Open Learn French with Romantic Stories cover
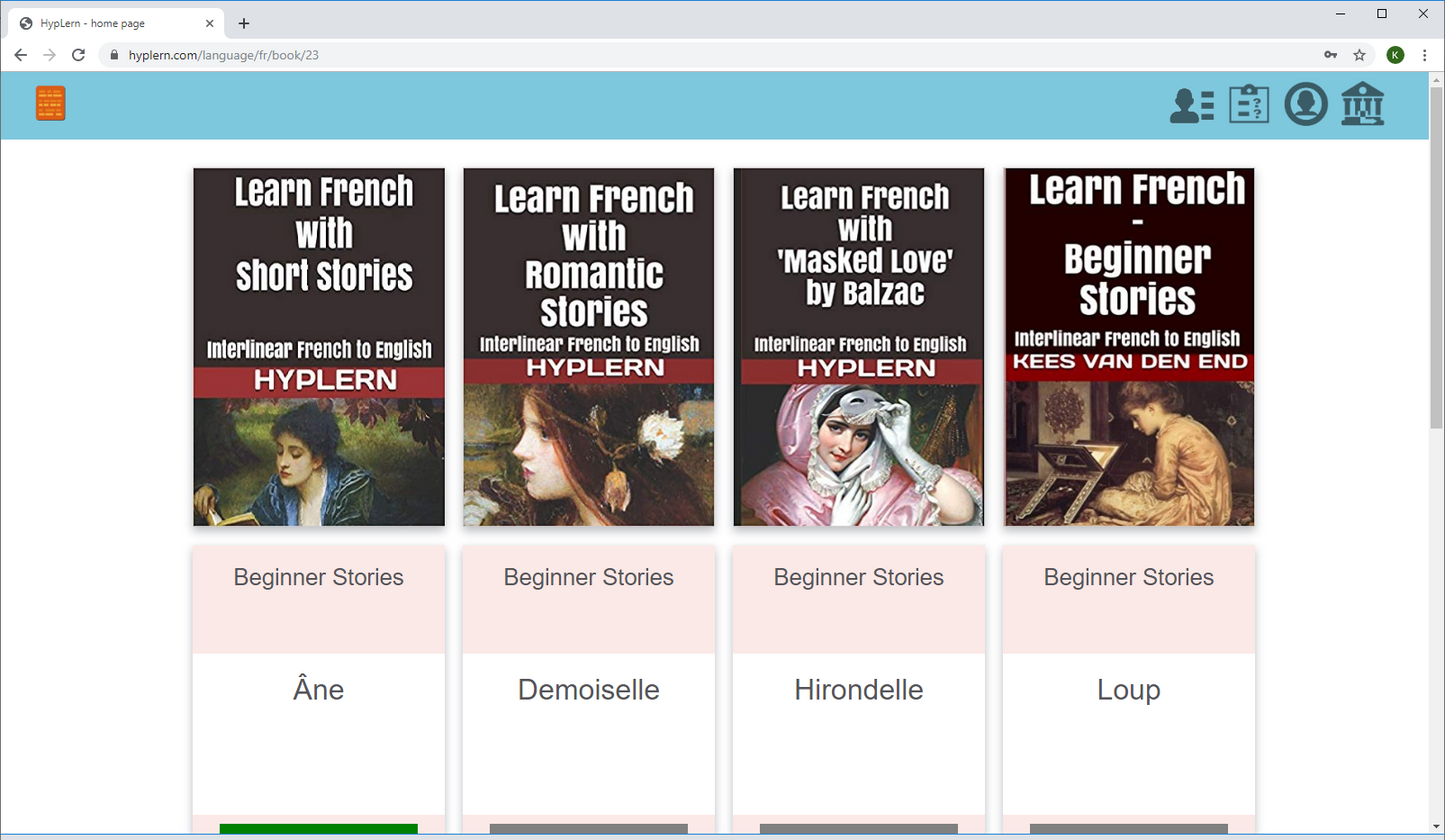Image resolution: width=1445 pixels, height=840 pixels. click(589, 347)
